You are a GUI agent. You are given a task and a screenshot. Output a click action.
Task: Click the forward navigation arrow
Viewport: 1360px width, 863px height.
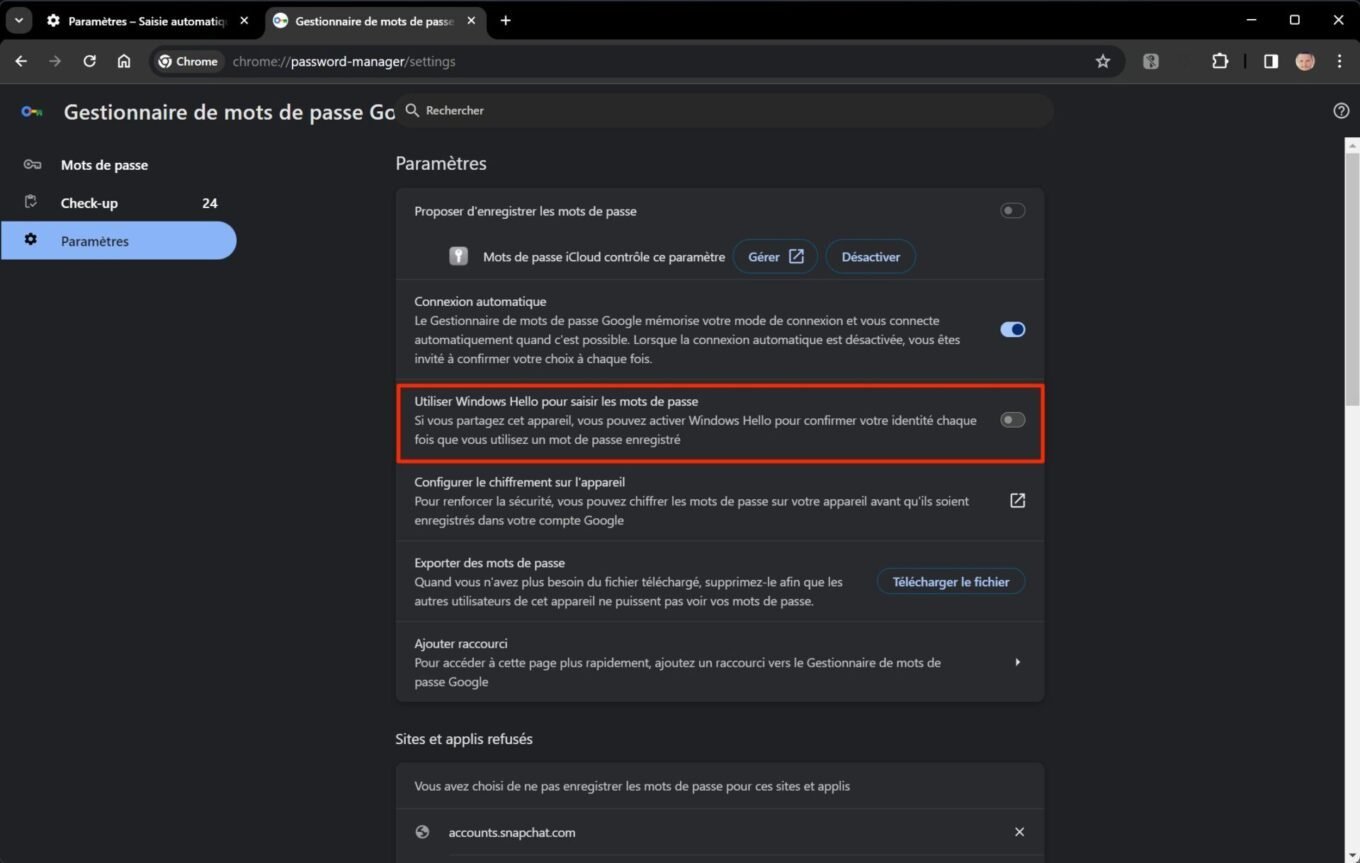pos(55,61)
